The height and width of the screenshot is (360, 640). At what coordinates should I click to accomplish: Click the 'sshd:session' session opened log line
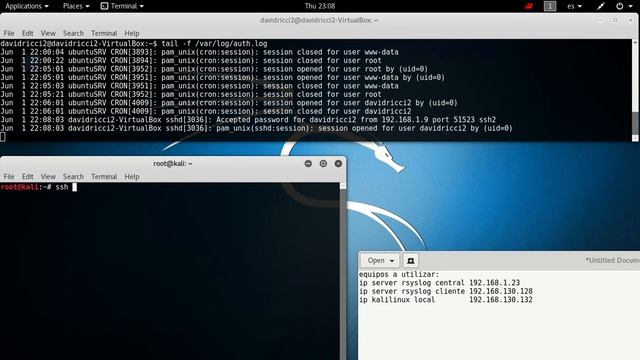(256, 128)
